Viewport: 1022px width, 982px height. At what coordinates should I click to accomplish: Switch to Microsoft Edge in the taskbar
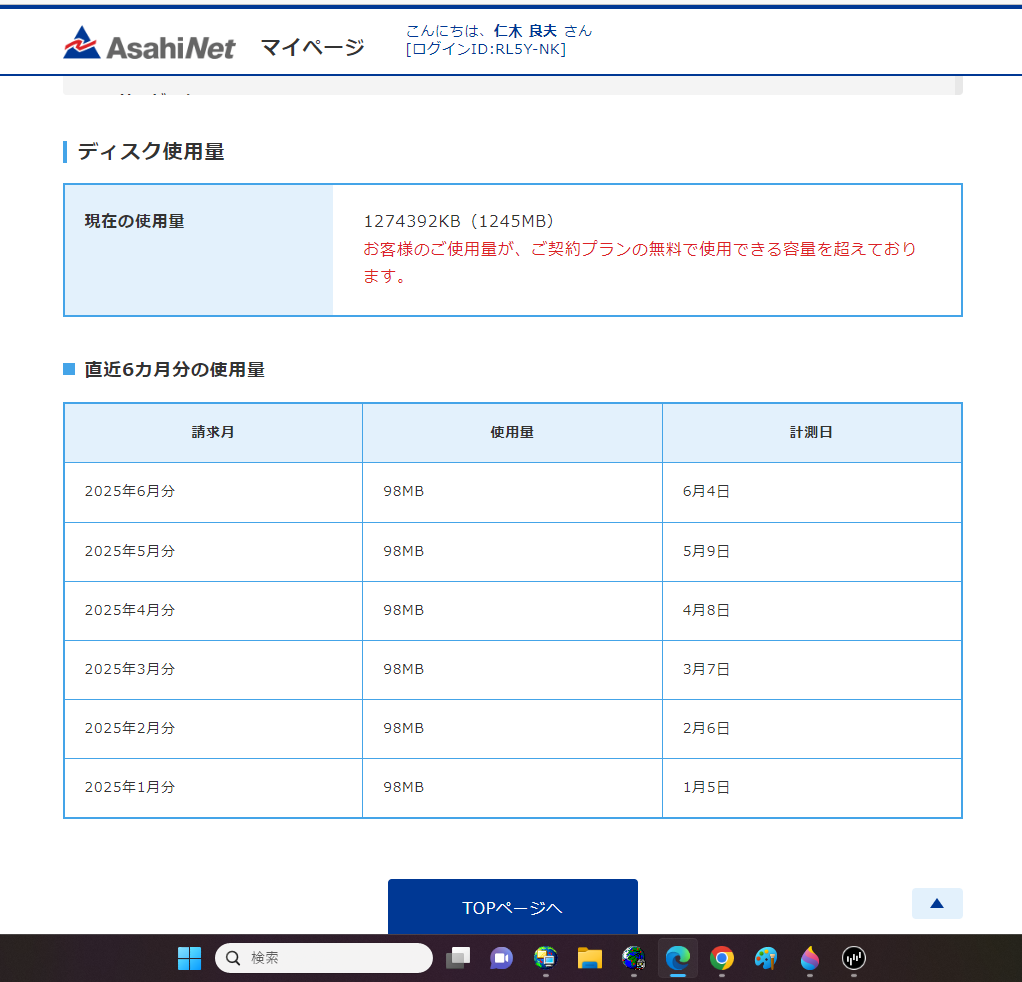click(677, 958)
